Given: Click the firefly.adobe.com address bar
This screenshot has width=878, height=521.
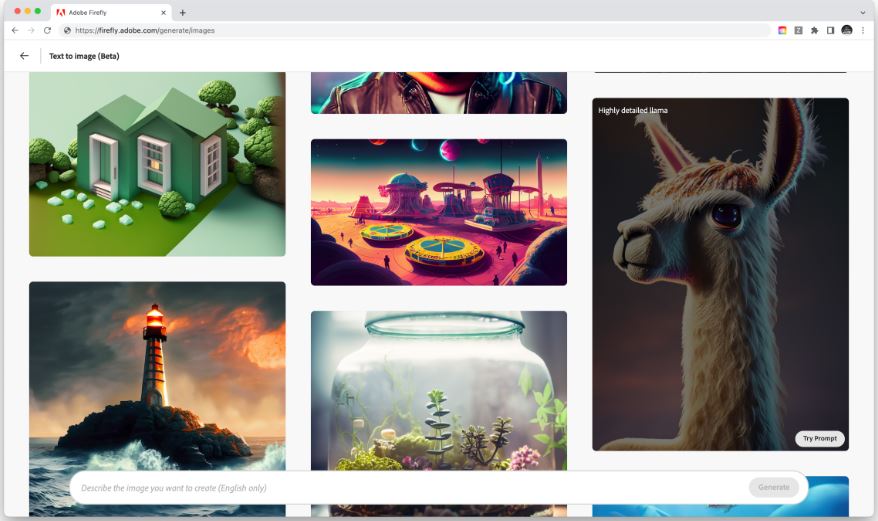Looking at the screenshot, I should tap(414, 30).
